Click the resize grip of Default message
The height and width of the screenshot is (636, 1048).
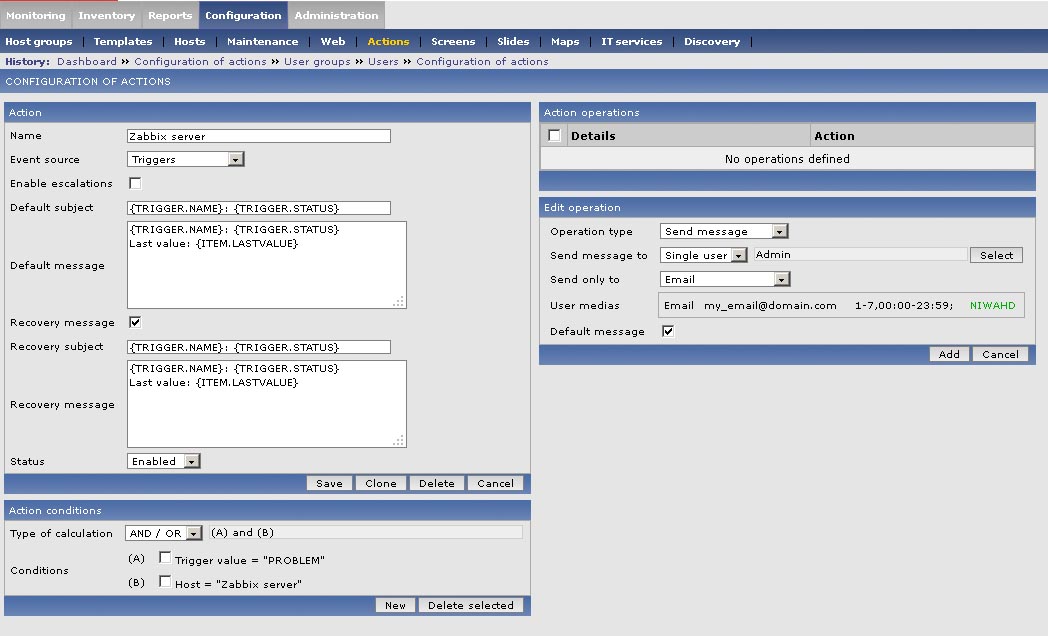click(x=399, y=302)
